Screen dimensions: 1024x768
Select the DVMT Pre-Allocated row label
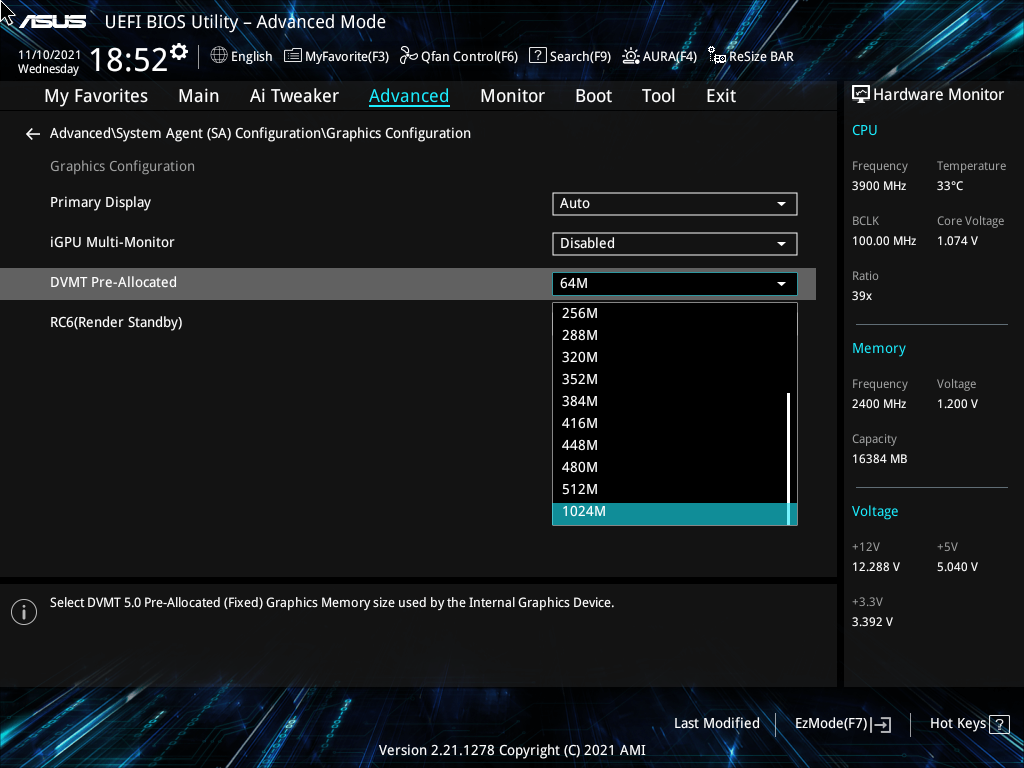114,283
